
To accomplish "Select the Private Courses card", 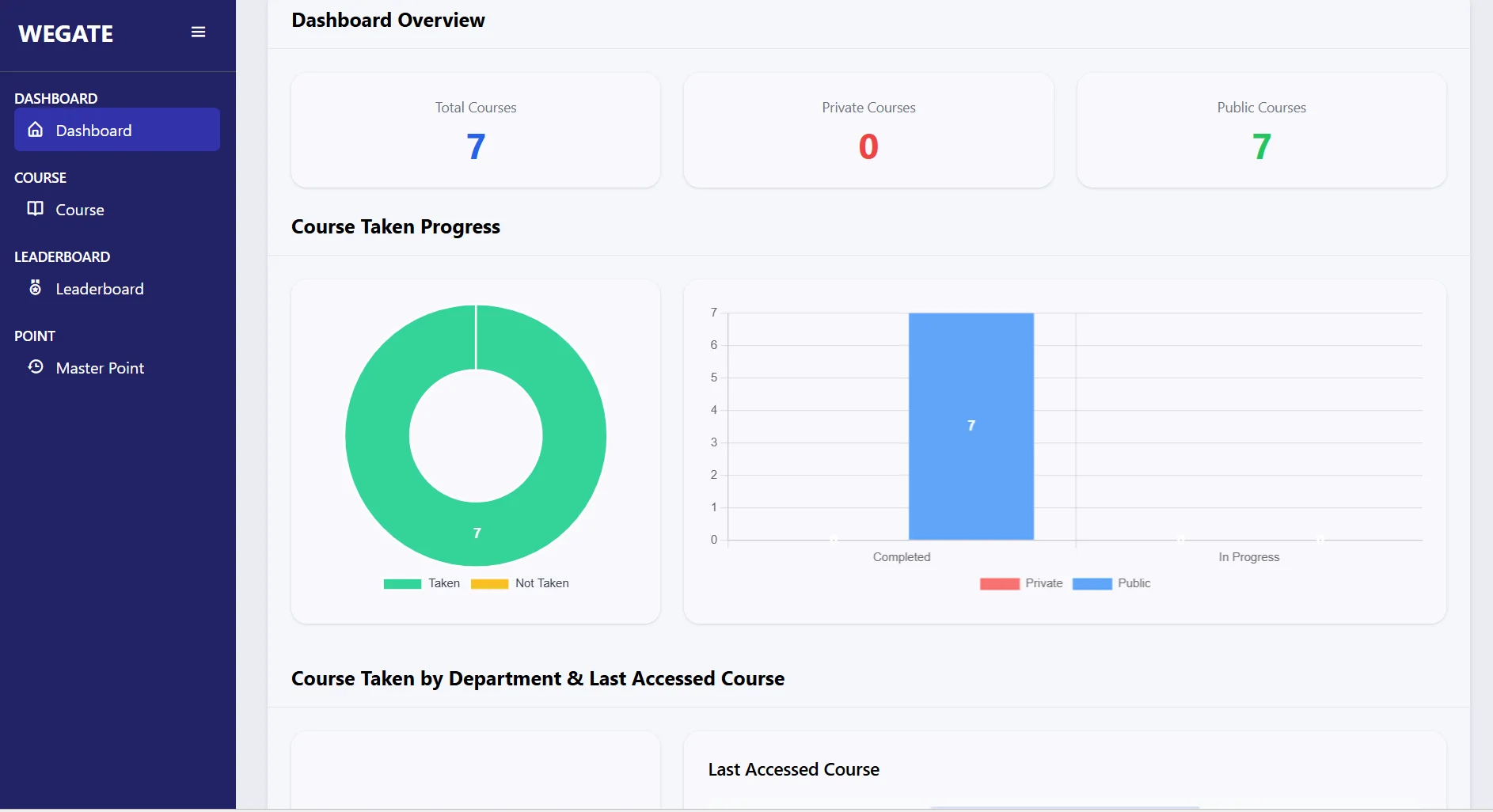I will (x=868, y=131).
